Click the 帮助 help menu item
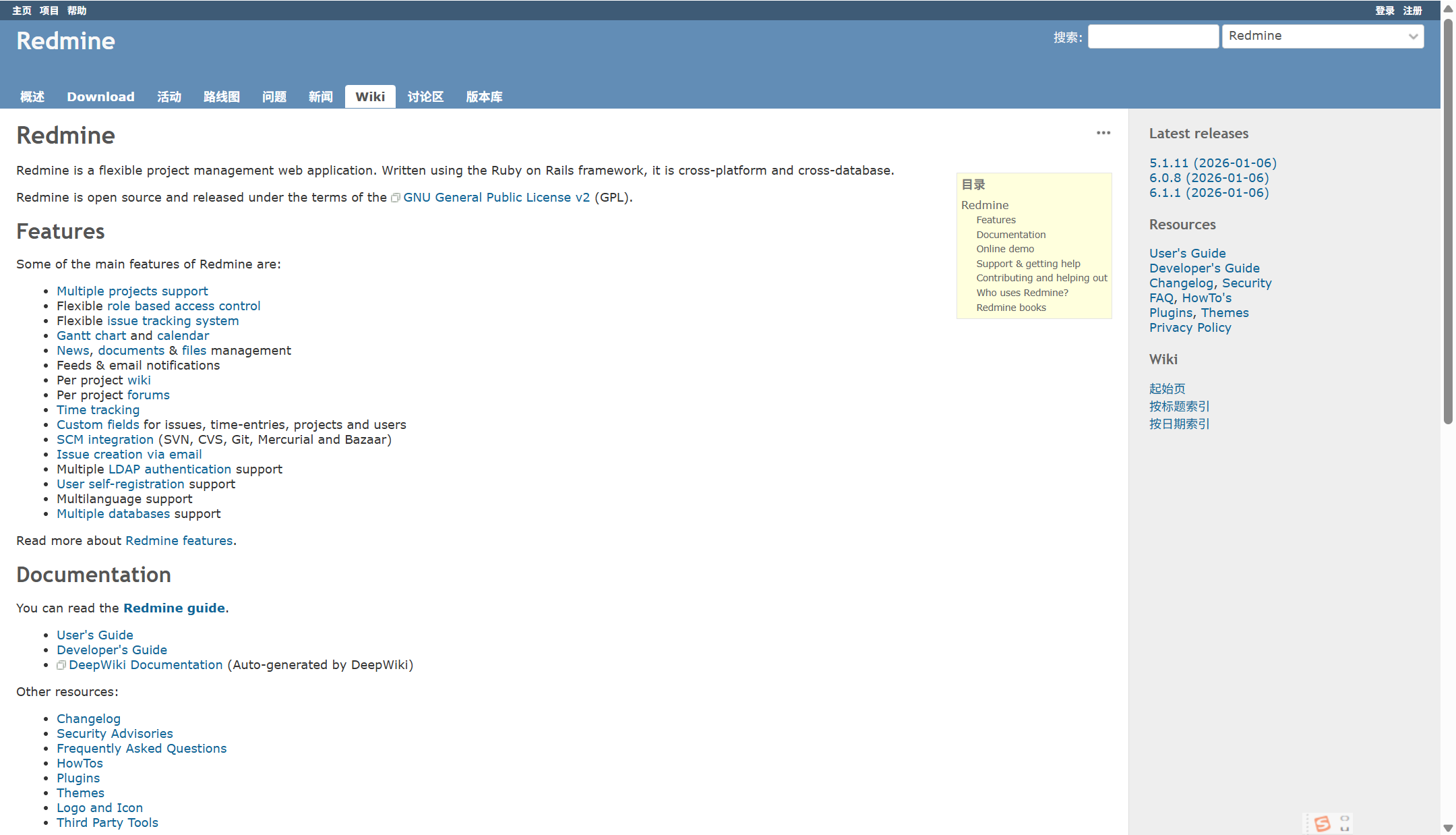The height and width of the screenshot is (835, 1456). tap(77, 10)
